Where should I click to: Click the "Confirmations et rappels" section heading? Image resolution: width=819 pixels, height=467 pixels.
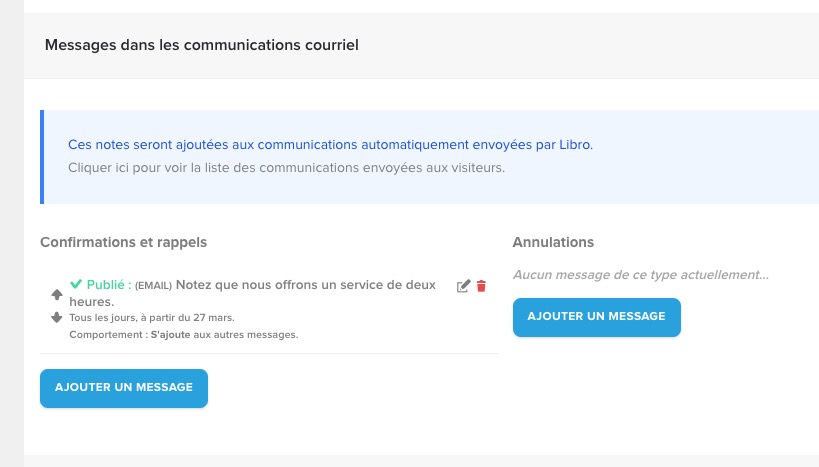[123, 242]
